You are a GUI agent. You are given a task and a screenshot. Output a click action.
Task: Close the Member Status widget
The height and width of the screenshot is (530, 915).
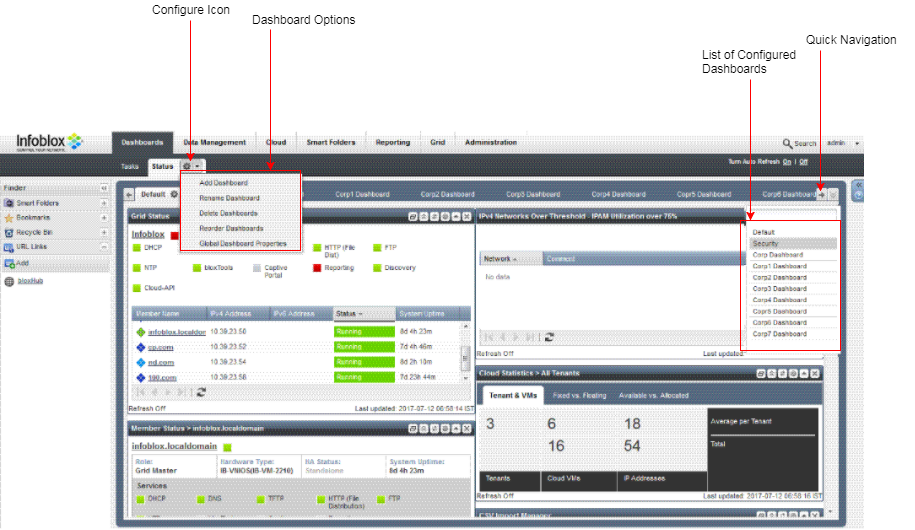click(x=467, y=428)
